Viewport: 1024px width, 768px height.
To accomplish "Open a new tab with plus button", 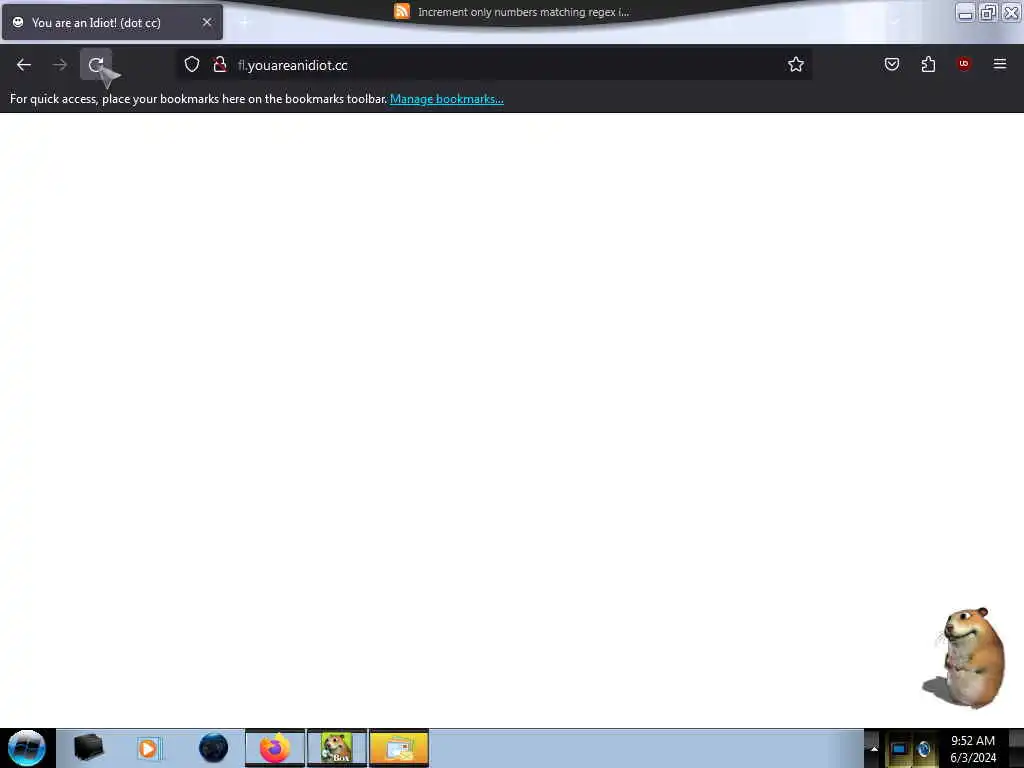I will click(245, 23).
